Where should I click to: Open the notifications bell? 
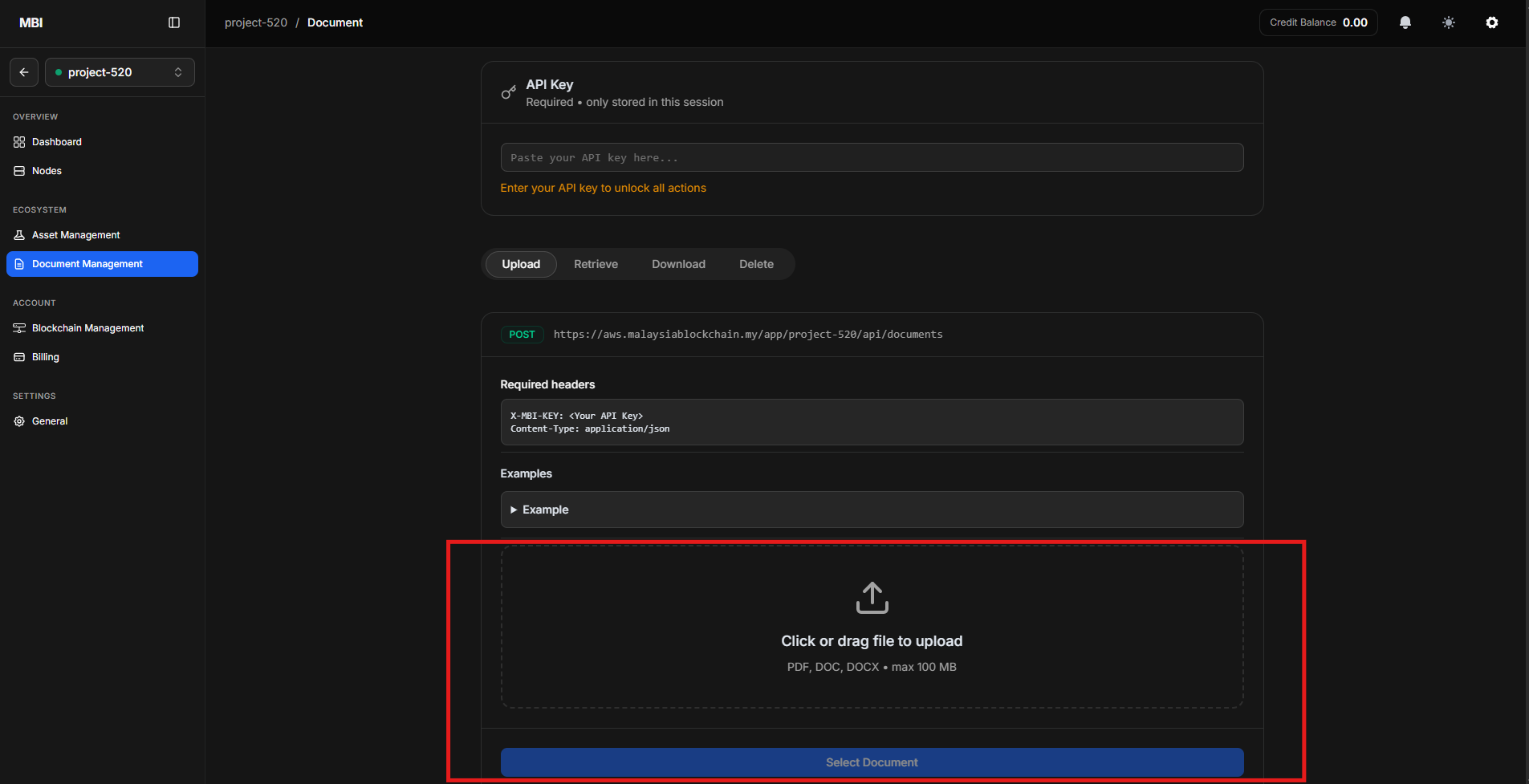pyautogui.click(x=1404, y=22)
